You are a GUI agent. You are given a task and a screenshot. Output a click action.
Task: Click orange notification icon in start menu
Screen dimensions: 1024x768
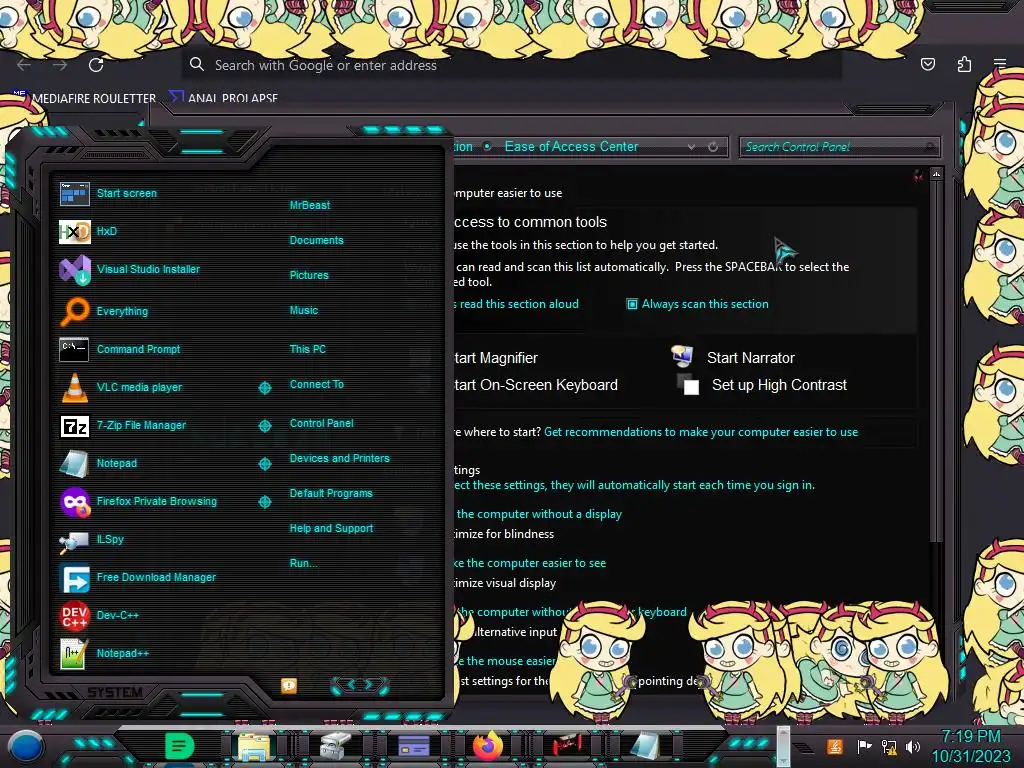289,685
